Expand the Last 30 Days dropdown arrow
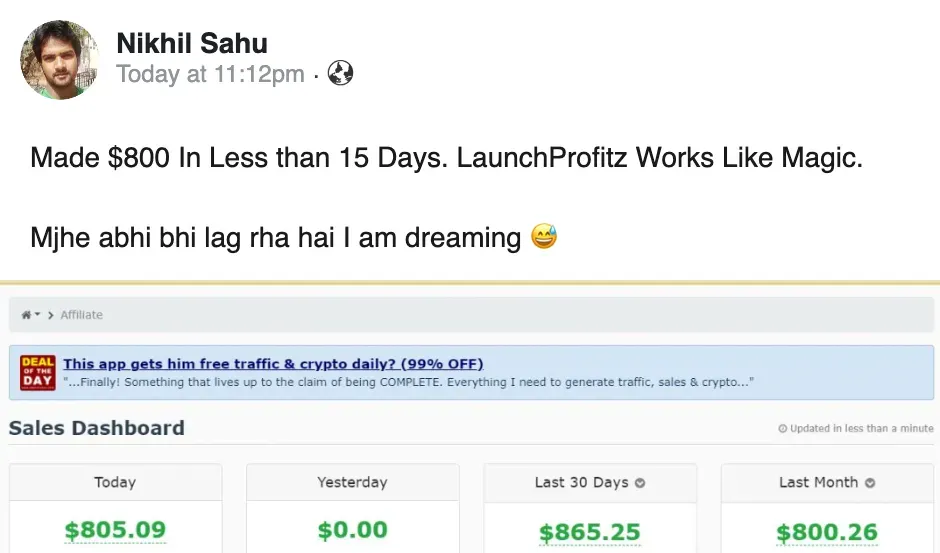Image resolution: width=940 pixels, height=553 pixels. pos(640,483)
